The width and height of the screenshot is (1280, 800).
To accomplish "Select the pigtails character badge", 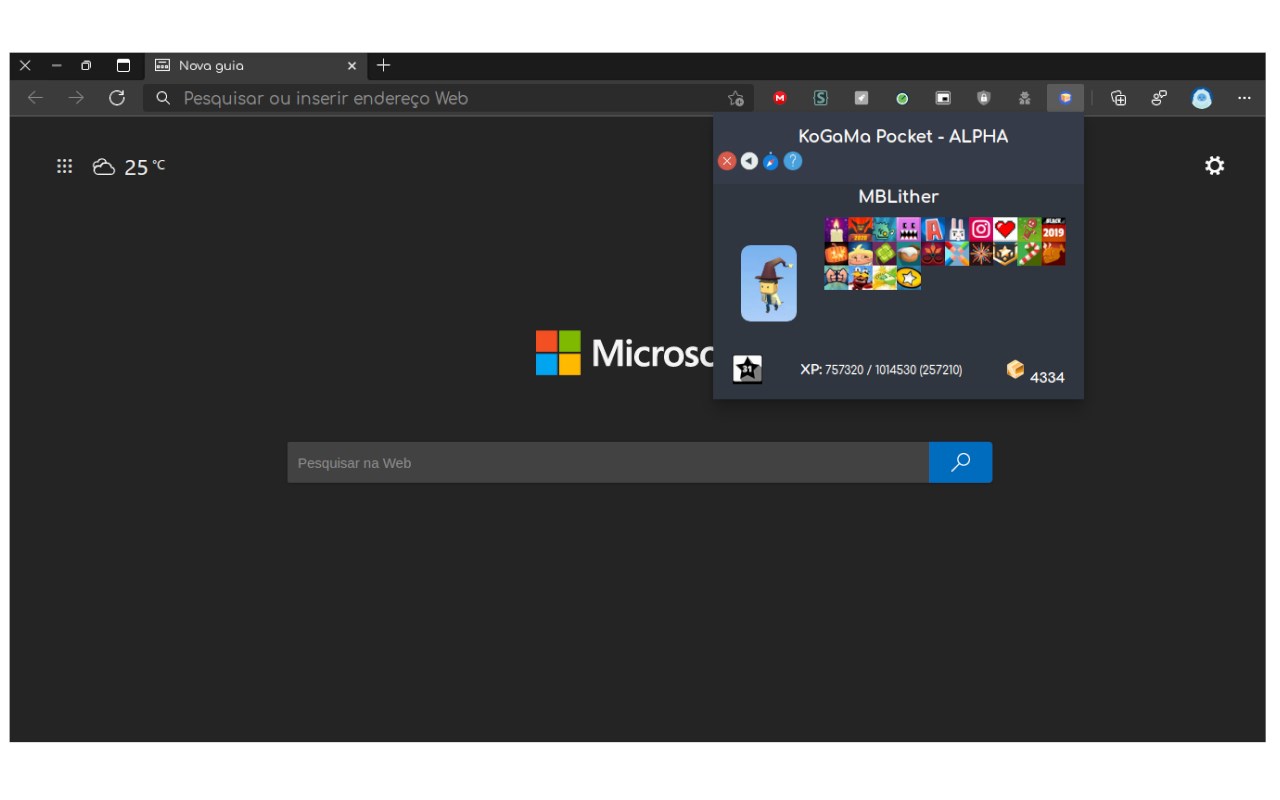I will [836, 278].
